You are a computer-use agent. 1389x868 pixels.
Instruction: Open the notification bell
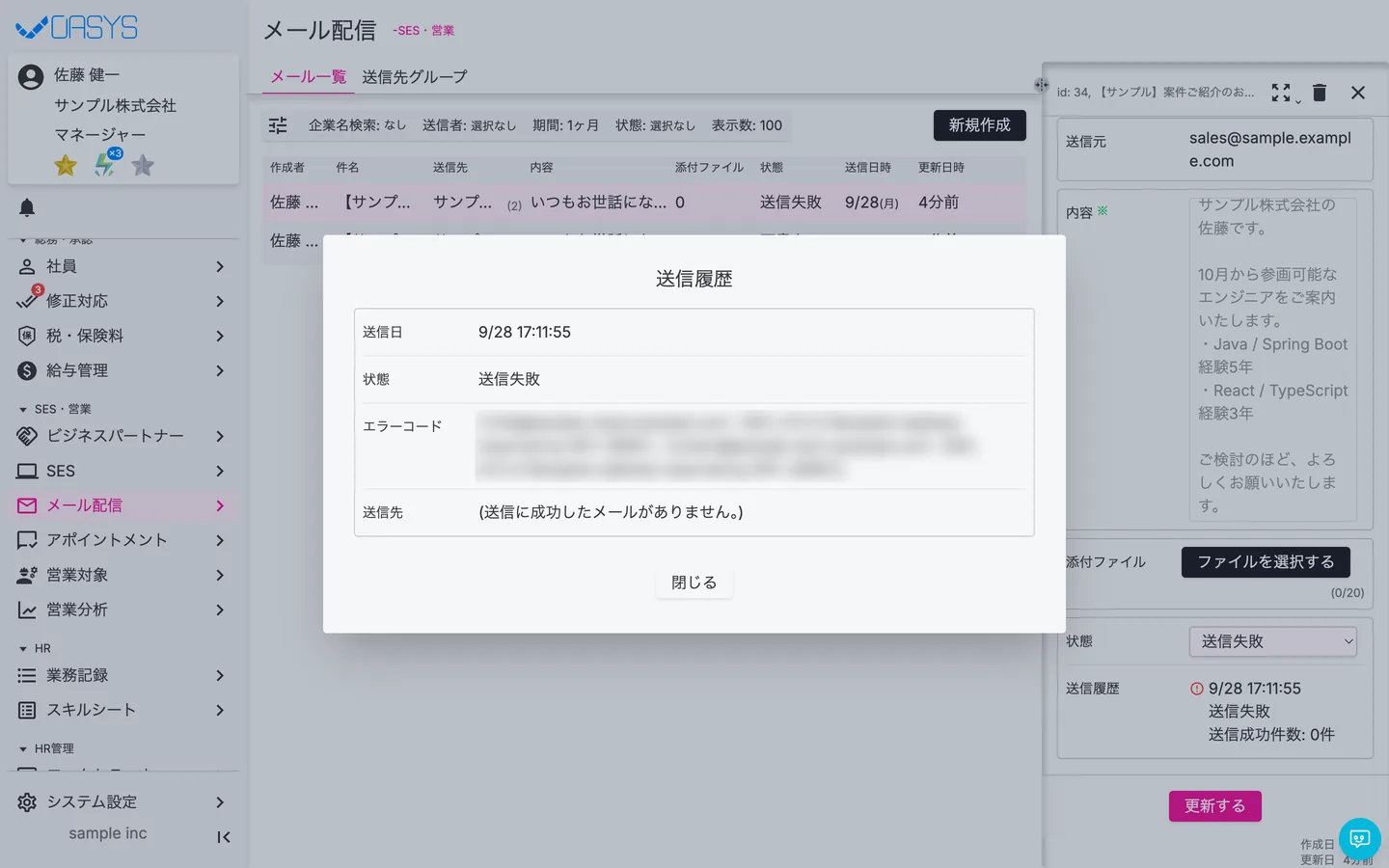pyautogui.click(x=27, y=207)
